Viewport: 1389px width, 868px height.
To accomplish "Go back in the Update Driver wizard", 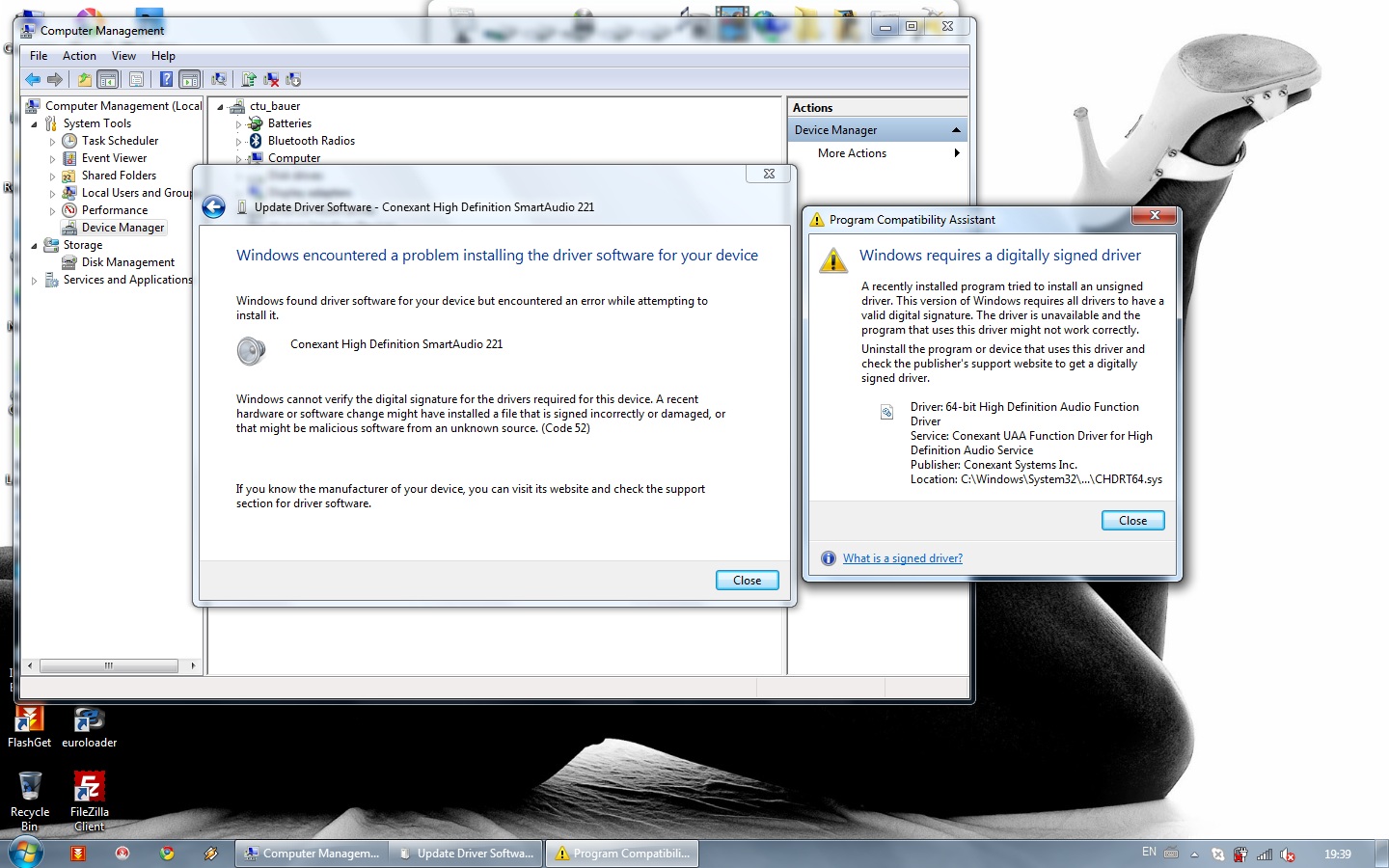I will point(214,207).
